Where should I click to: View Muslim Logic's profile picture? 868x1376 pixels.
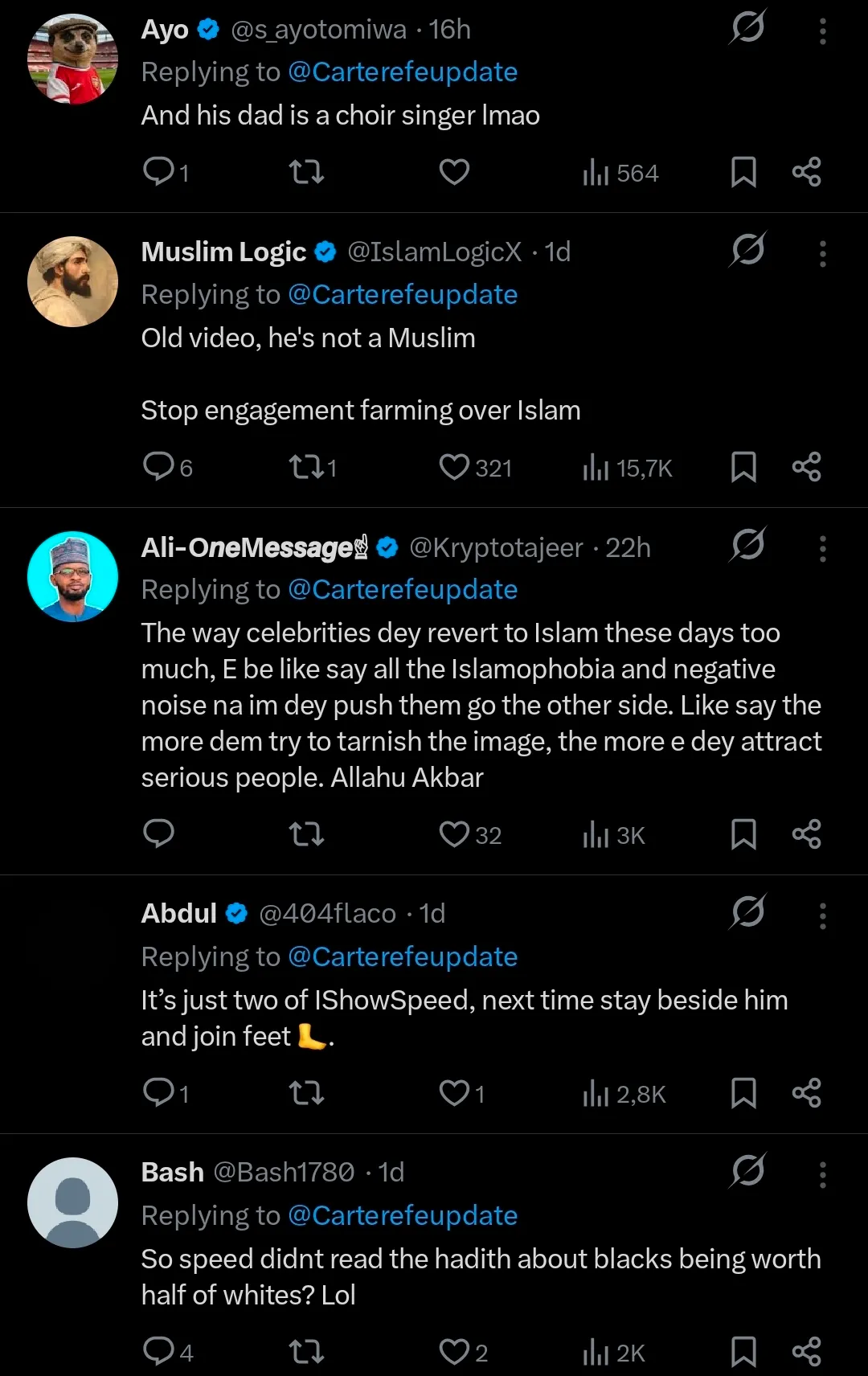pyautogui.click(x=72, y=281)
